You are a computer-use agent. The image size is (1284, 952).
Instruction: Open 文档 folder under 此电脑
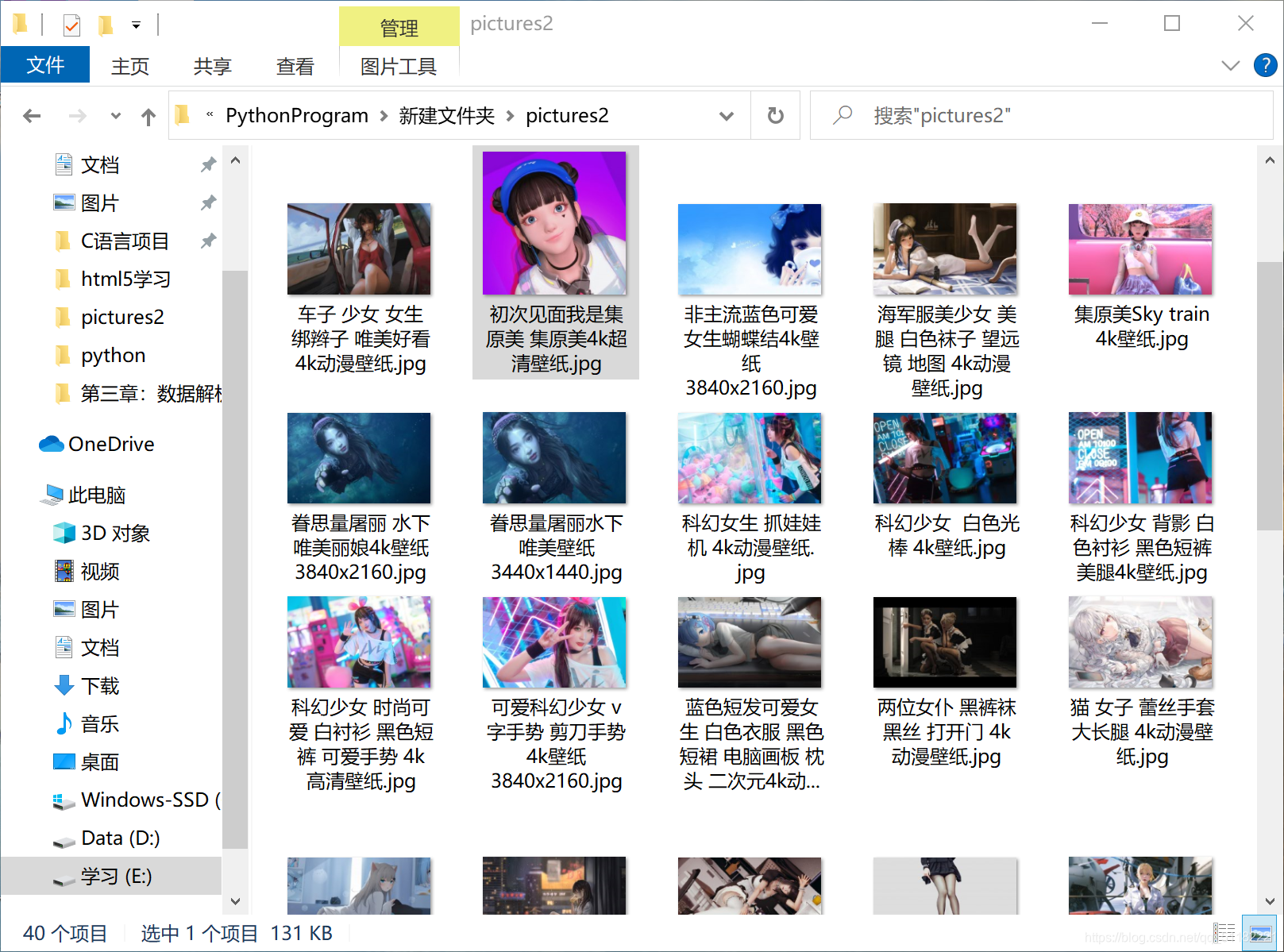pos(100,648)
